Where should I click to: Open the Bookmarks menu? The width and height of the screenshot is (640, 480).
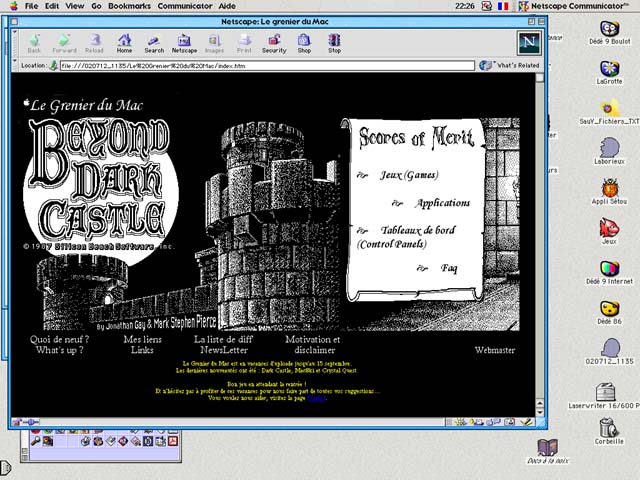[129, 6]
